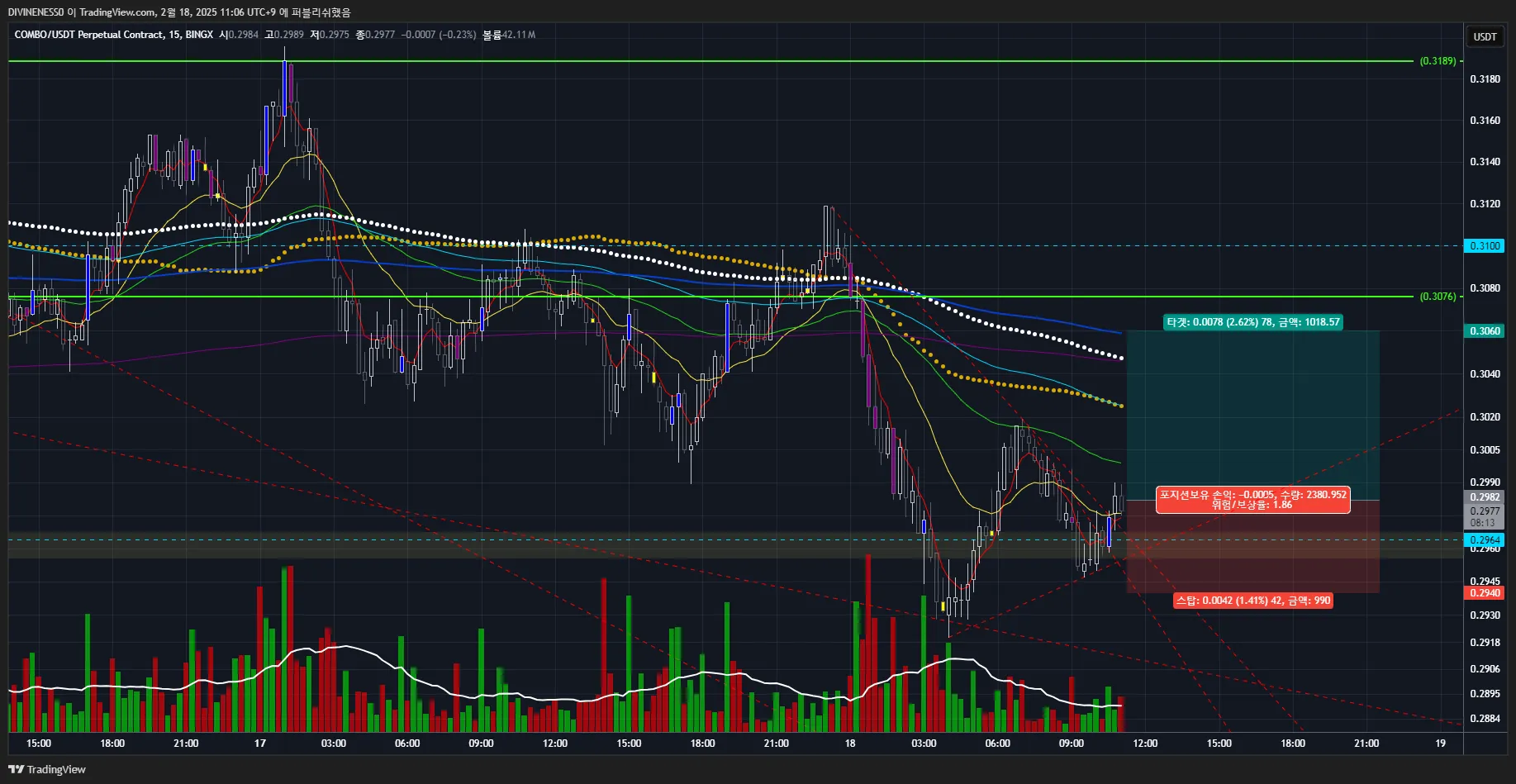Click the 0.3005 price scale label
This screenshot has height=784, width=1516.
[x=1485, y=449]
